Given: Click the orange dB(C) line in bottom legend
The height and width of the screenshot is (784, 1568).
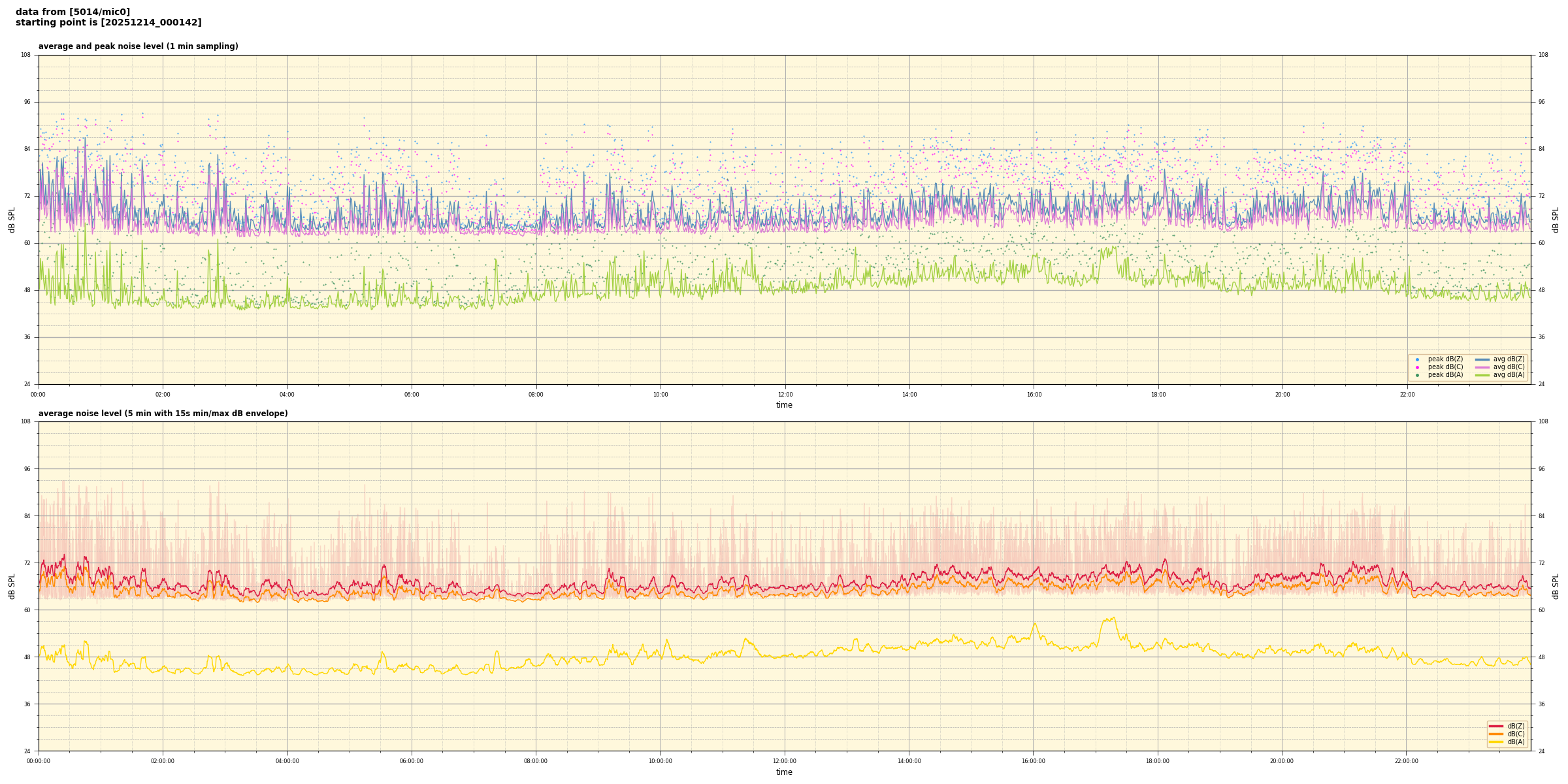Looking at the screenshot, I should point(1496,734).
